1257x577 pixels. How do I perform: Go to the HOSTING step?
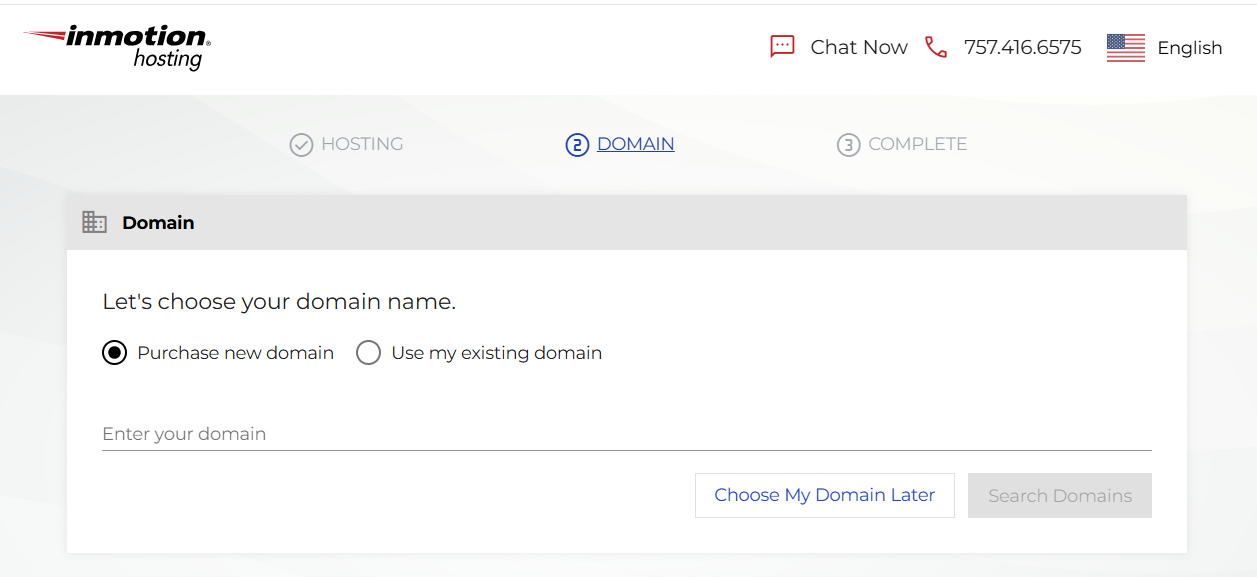tap(362, 144)
